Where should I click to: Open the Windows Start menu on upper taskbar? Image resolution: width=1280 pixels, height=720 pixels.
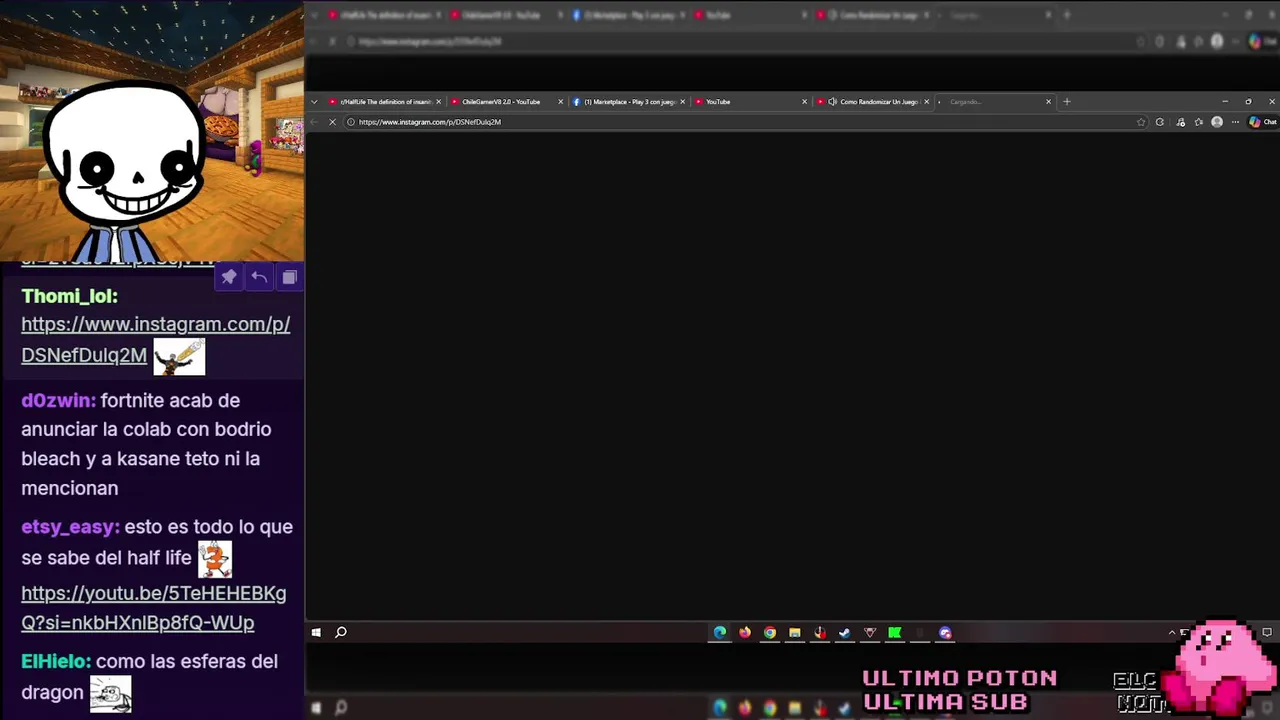coord(316,632)
